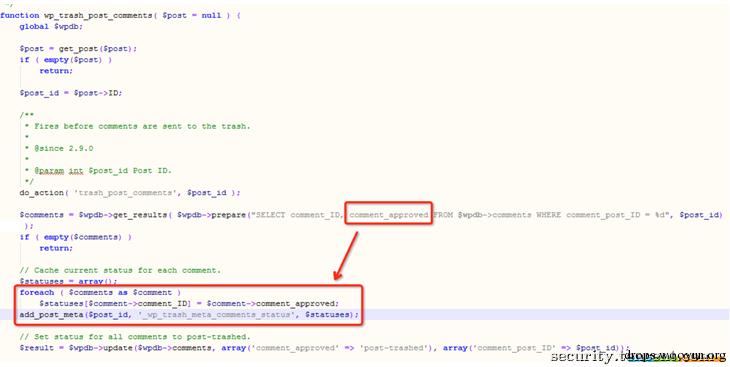Click comment 'Cache current status for each comment.'
The width and height of the screenshot is (730, 367).
click(120, 270)
